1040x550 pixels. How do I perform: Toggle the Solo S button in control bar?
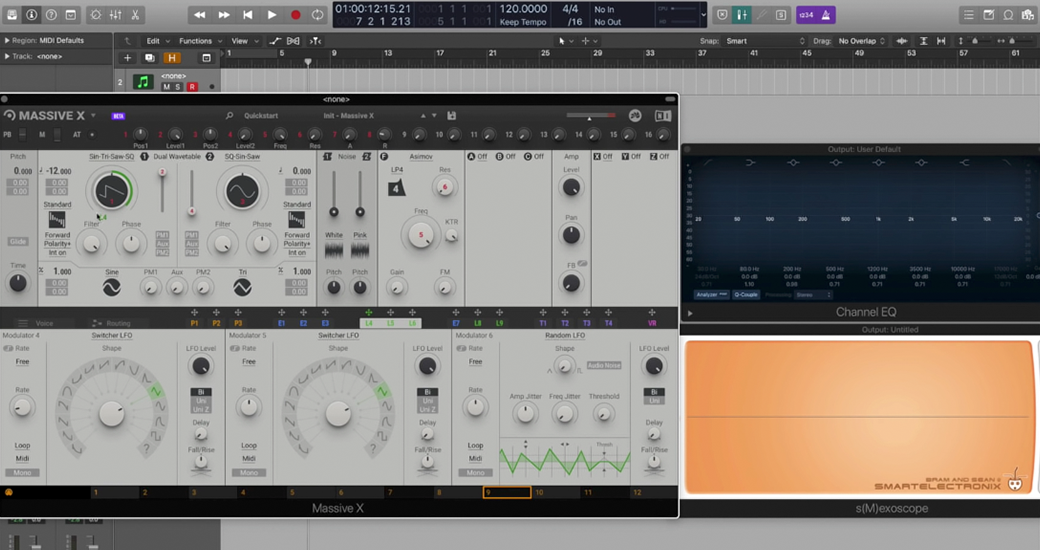pos(781,15)
